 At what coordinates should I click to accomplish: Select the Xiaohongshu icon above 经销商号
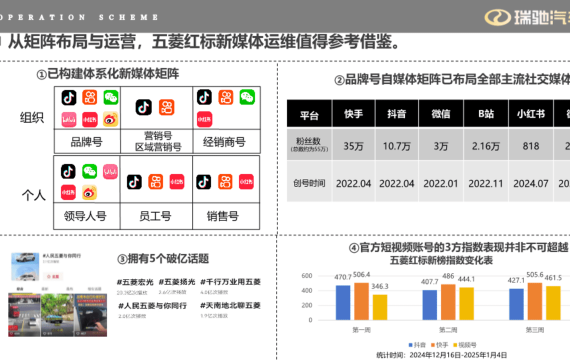click(x=205, y=119)
